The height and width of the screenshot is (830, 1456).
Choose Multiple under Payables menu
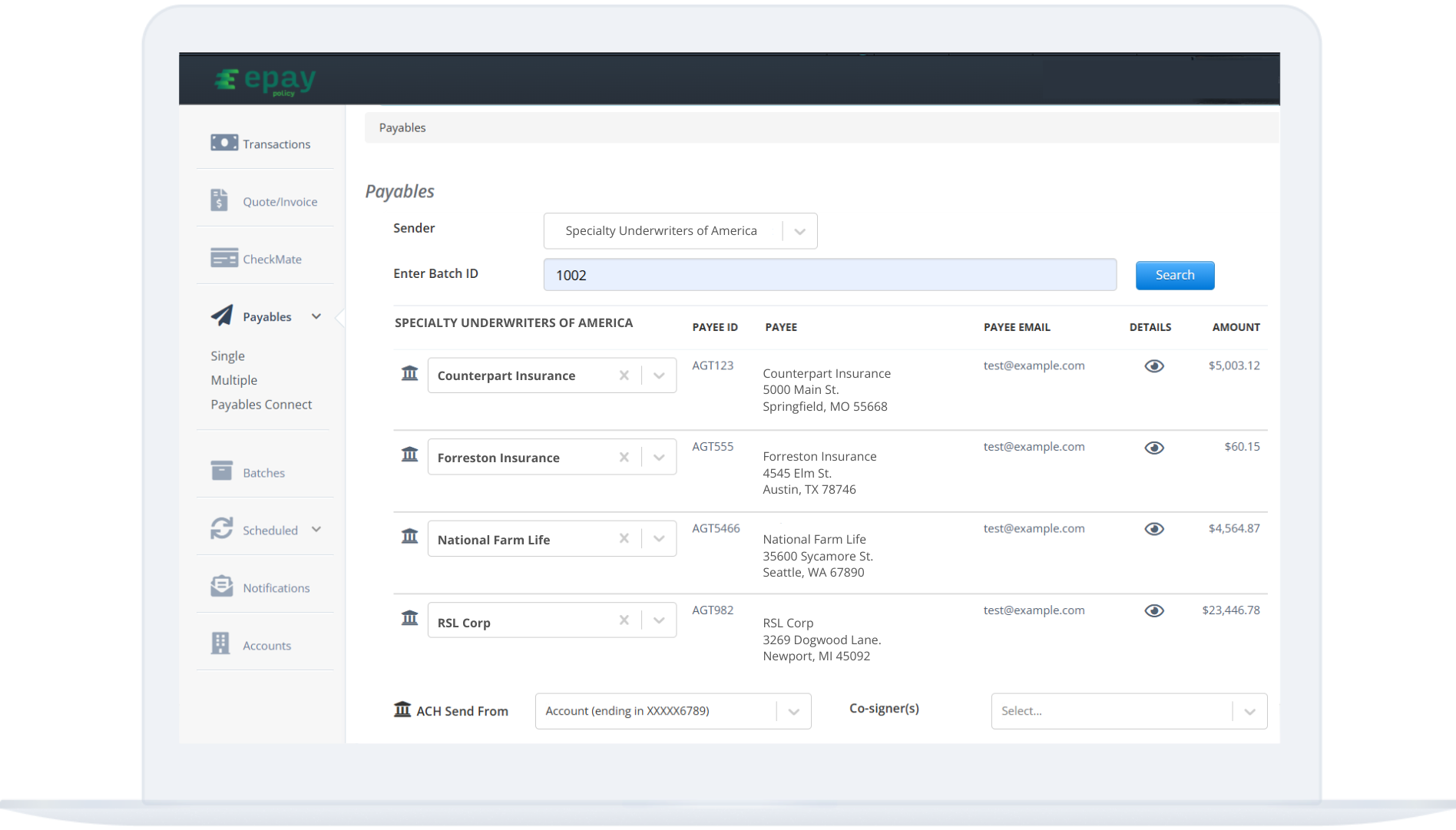click(234, 380)
